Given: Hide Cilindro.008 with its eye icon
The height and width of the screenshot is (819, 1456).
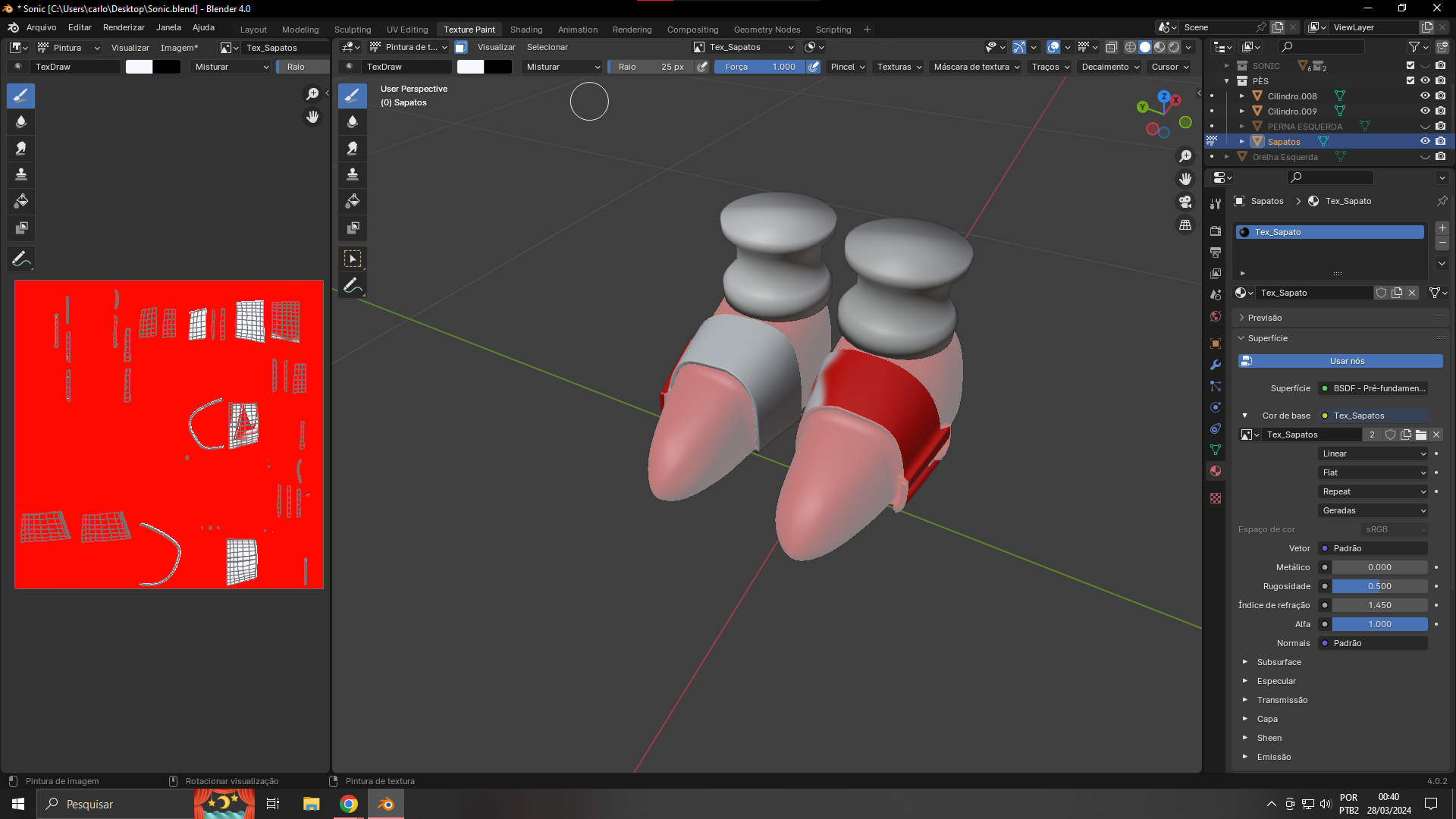Looking at the screenshot, I should coord(1425,96).
